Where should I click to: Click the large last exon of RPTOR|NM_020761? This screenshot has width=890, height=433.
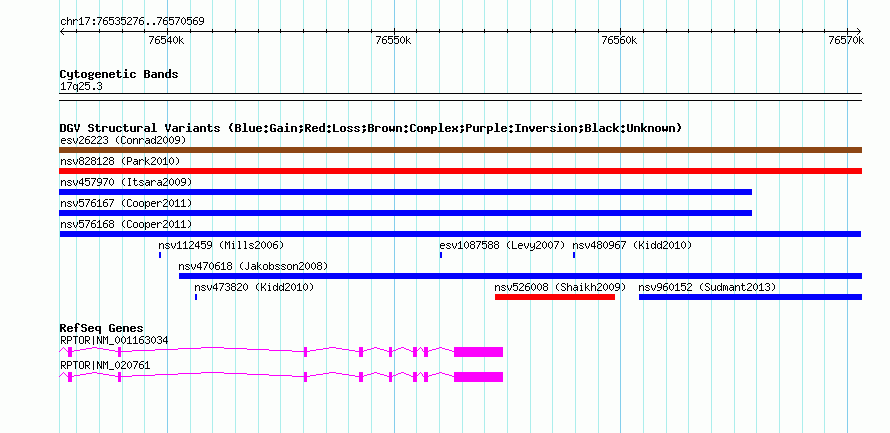pos(478,377)
